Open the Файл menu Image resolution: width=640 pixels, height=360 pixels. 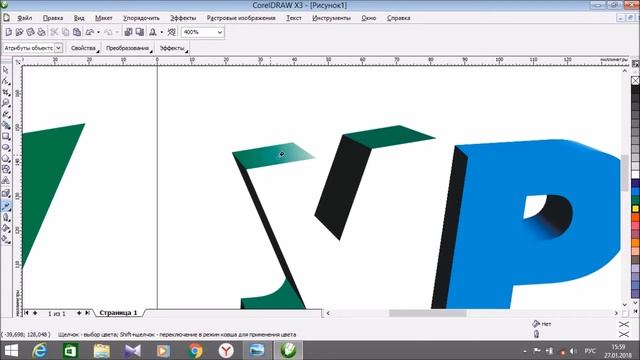click(x=25, y=18)
